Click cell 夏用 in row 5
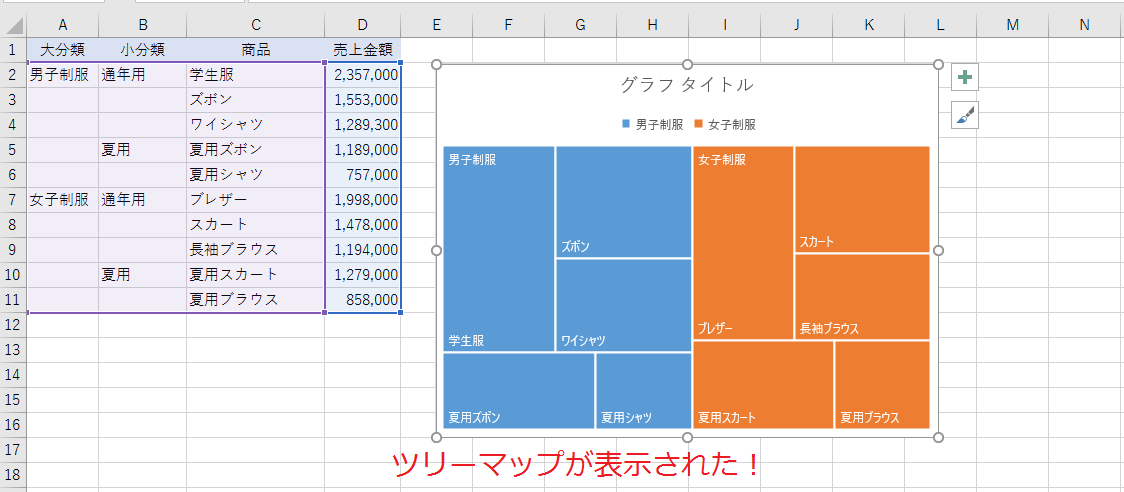This screenshot has height=492, width=1124. tap(143, 150)
